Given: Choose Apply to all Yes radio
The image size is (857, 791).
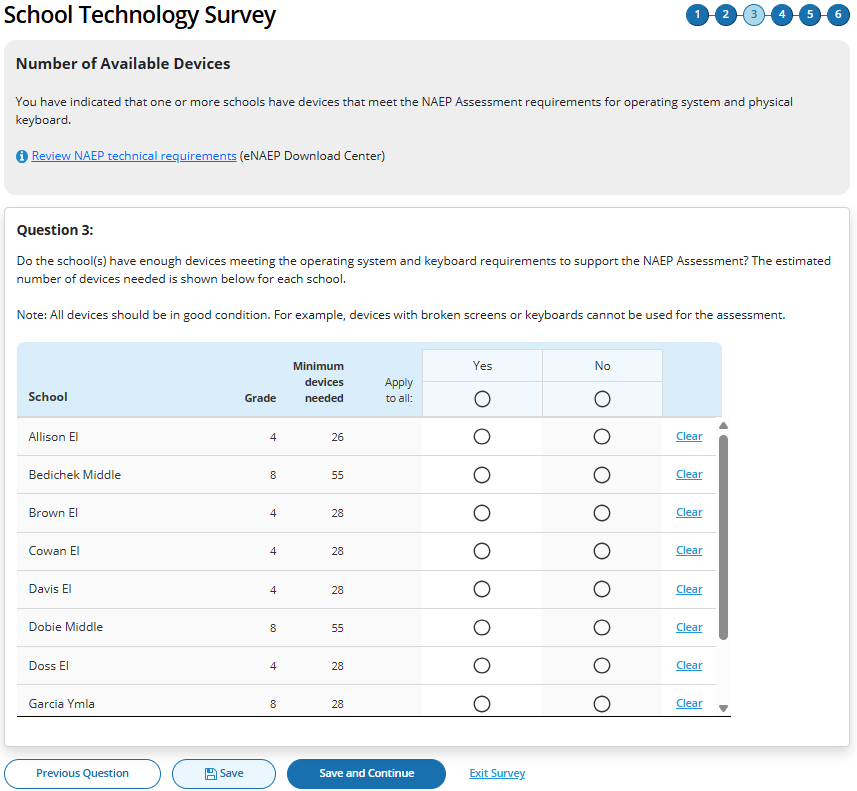Looking at the screenshot, I should (x=482, y=399).
